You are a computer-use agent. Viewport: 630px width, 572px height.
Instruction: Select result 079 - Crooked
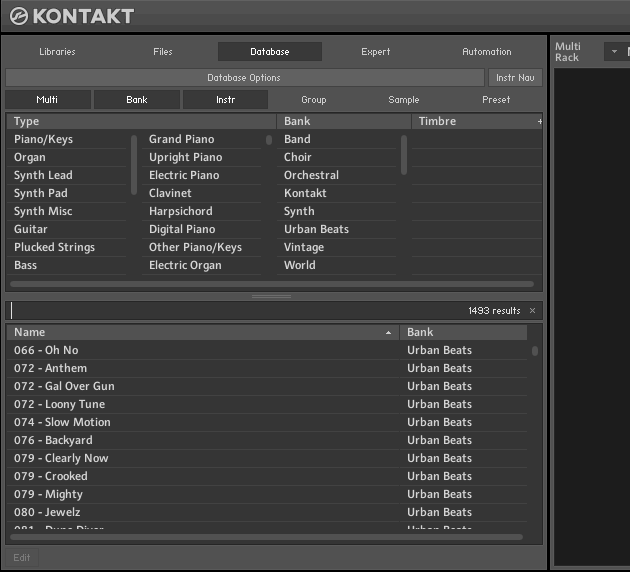tap(267, 476)
